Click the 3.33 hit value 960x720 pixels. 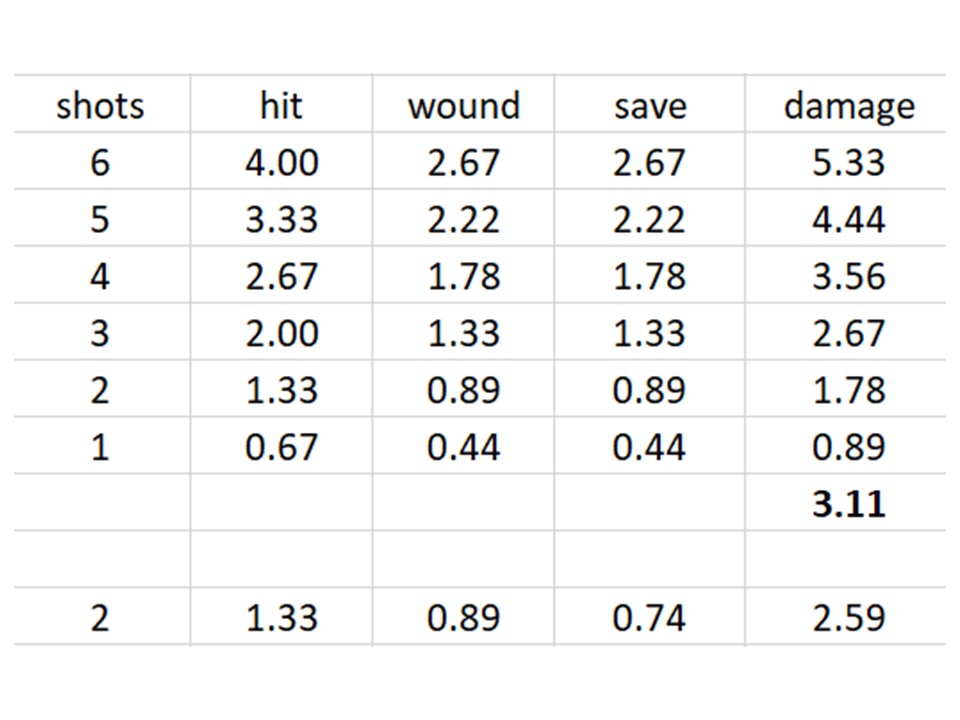click(281, 219)
